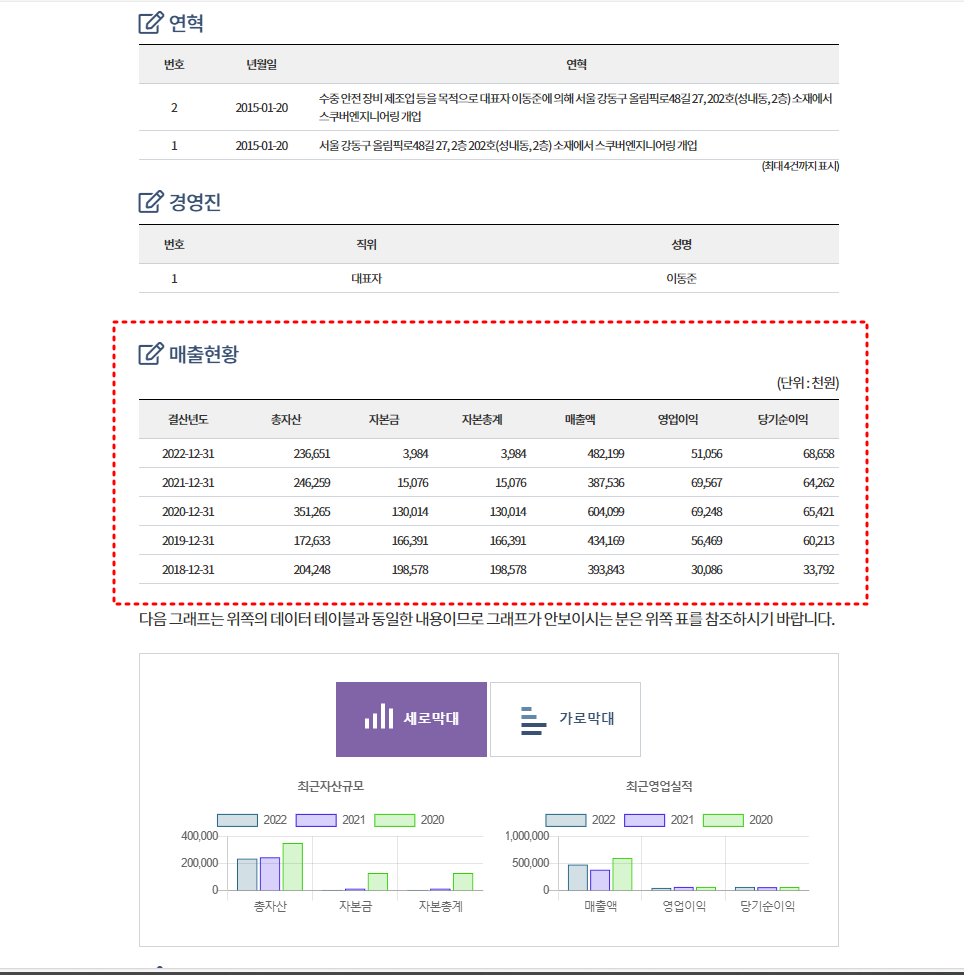Click the 33,792 net income value
The height and width of the screenshot is (975, 964).
click(x=818, y=570)
